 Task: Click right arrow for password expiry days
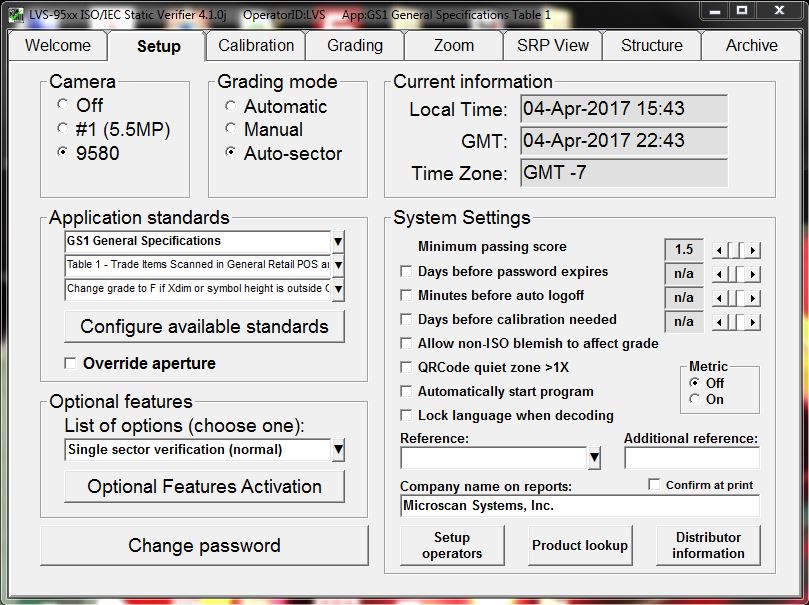pyautogui.click(x=753, y=274)
